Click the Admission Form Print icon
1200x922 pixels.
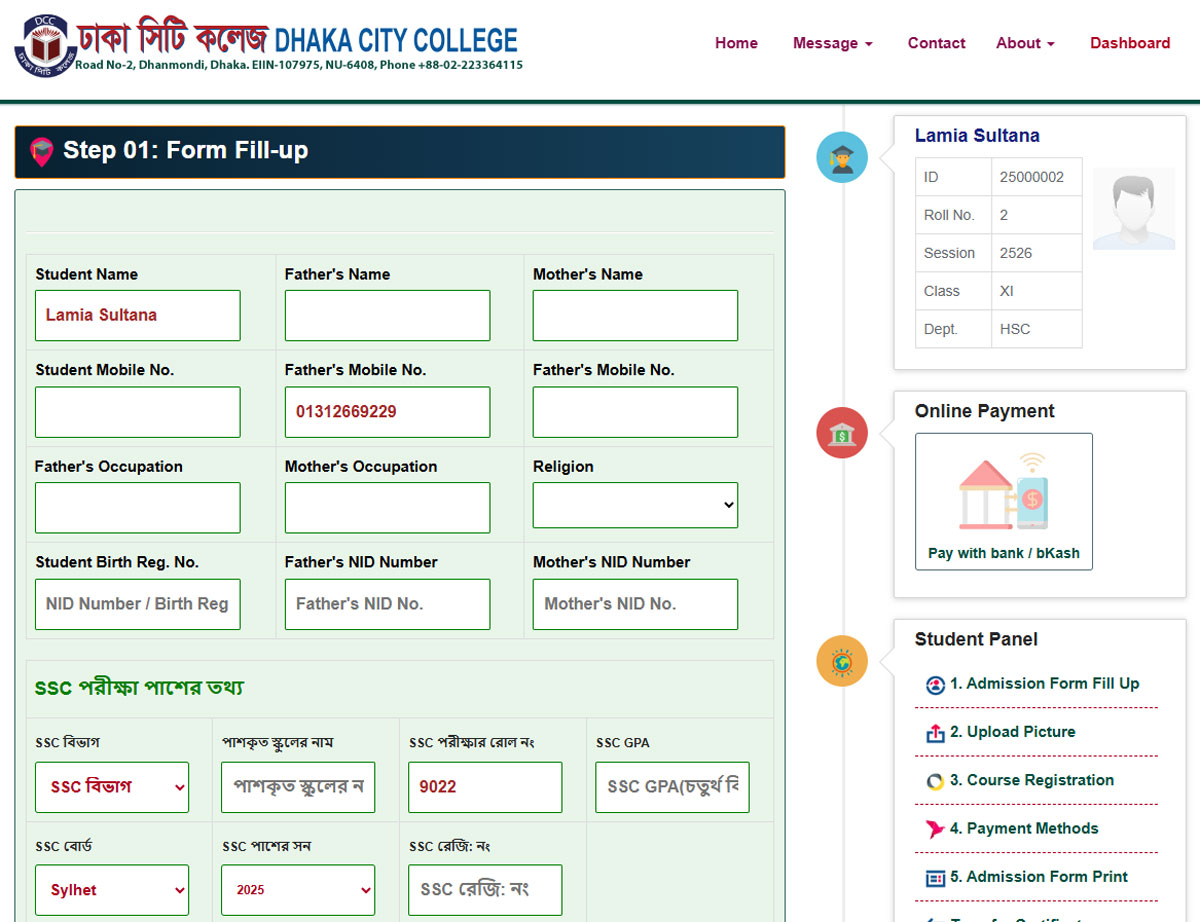point(935,878)
